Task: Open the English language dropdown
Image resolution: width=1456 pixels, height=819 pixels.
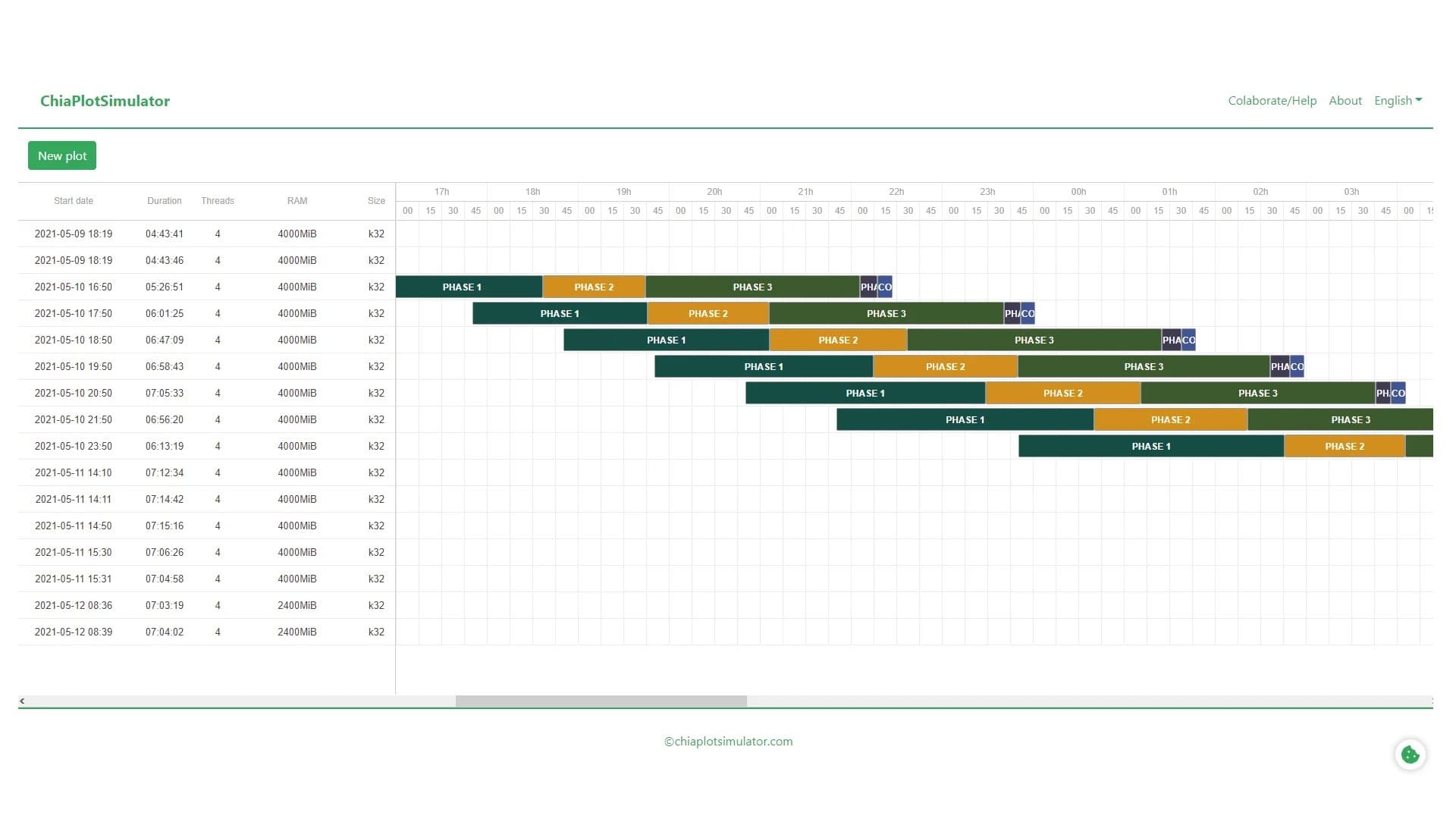Action: [x=1398, y=100]
